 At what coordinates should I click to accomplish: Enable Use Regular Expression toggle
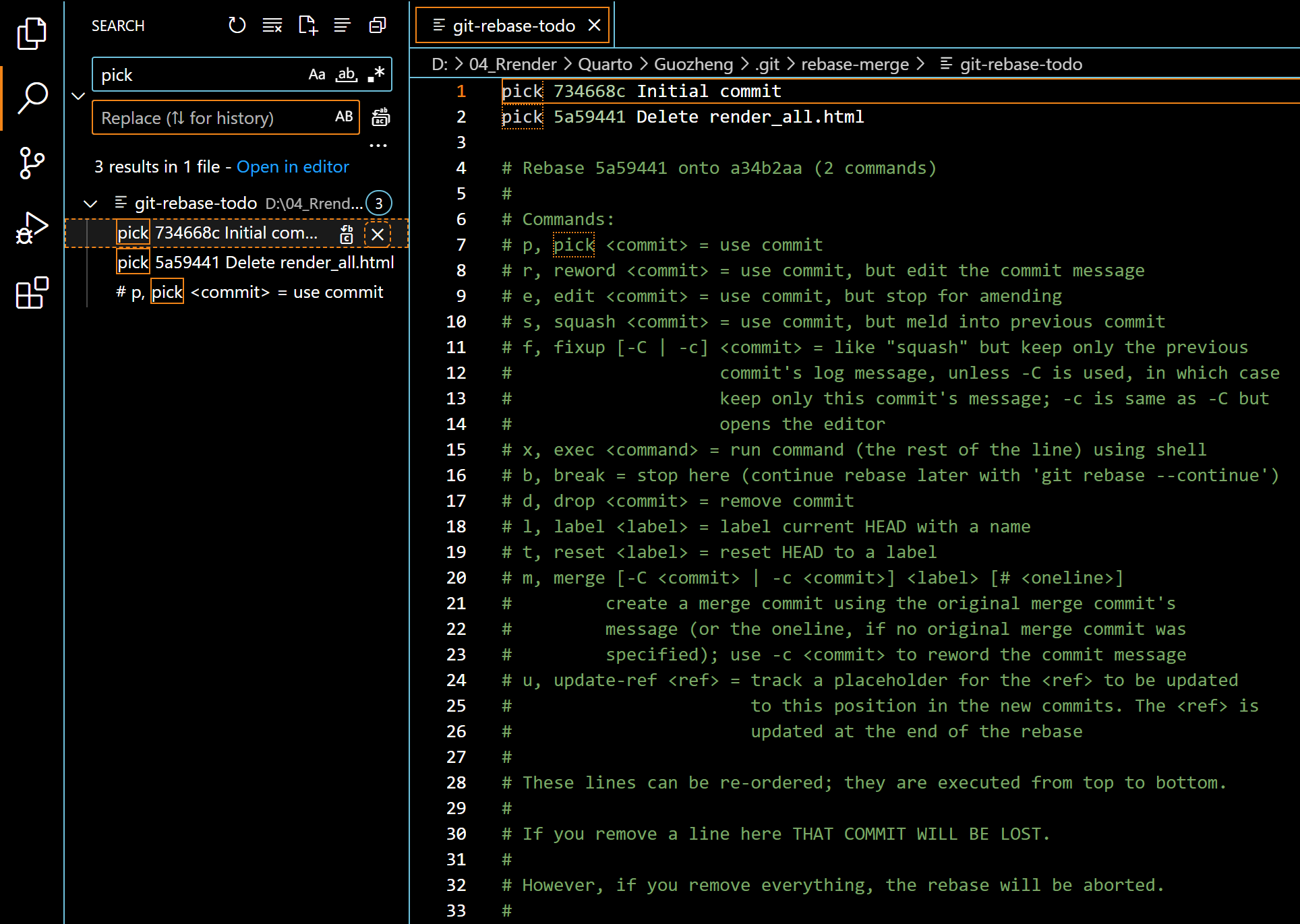pos(376,75)
